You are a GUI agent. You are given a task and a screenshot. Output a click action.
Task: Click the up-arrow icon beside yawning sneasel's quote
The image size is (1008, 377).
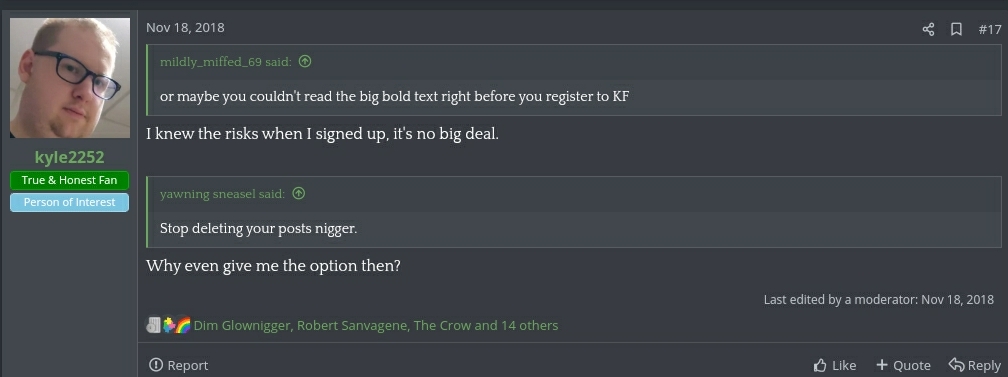click(x=299, y=194)
